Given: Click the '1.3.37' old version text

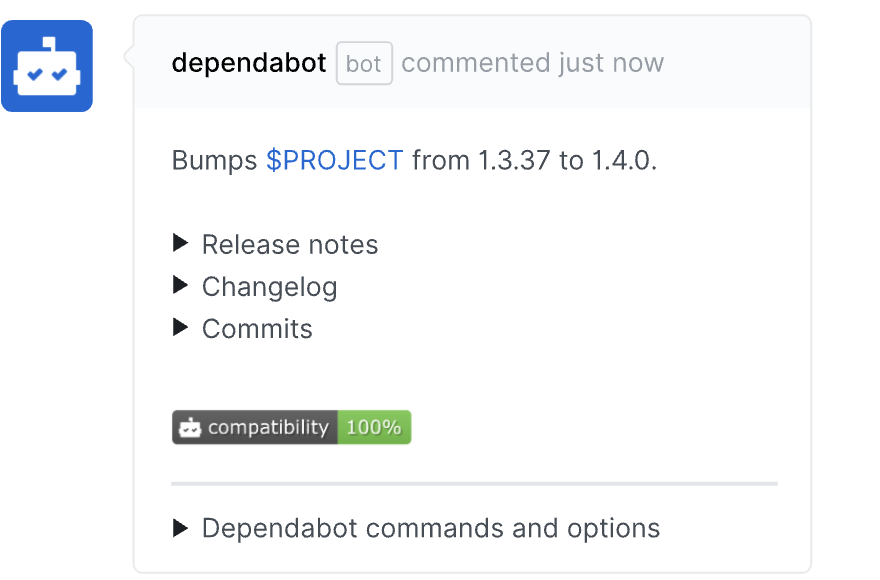Looking at the screenshot, I should click(514, 160).
